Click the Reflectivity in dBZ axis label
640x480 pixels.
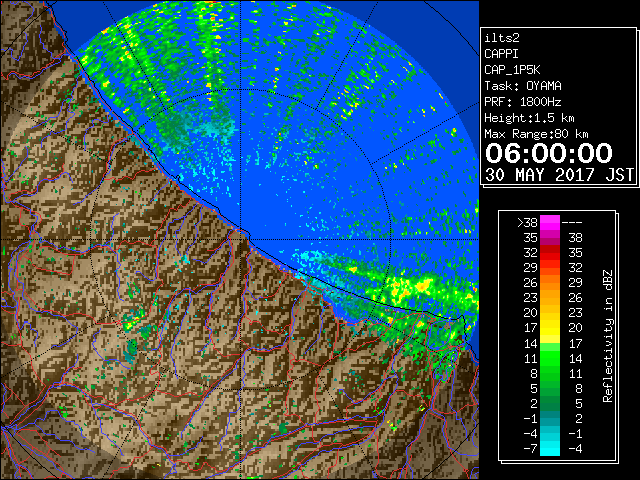(x=608, y=336)
